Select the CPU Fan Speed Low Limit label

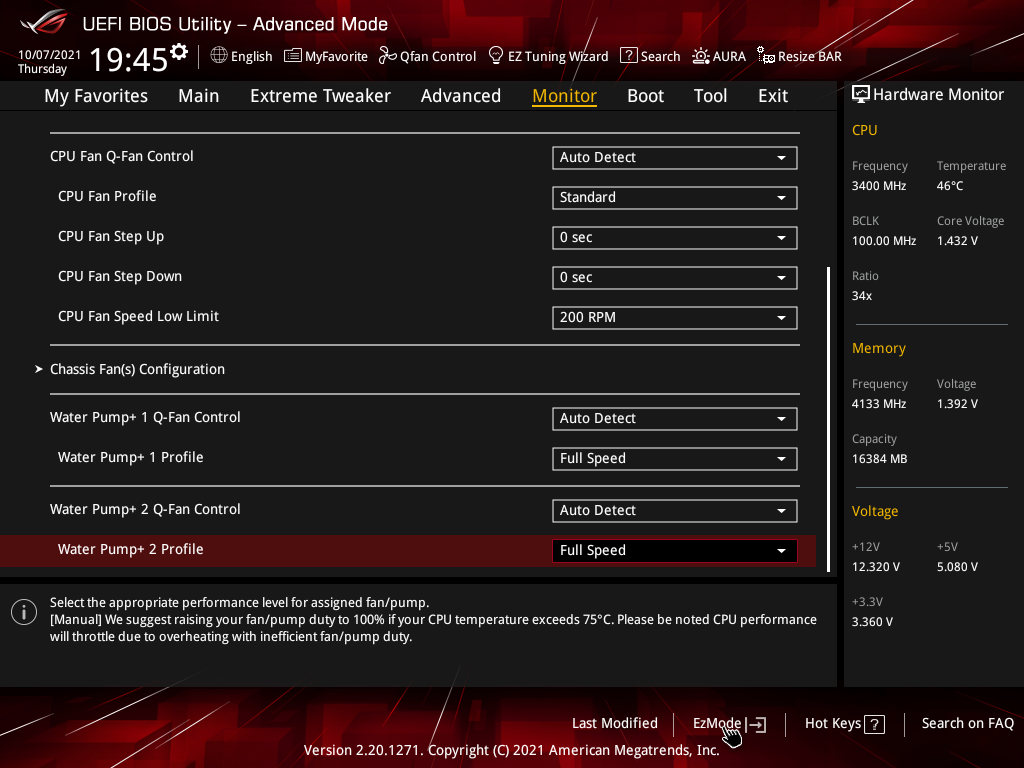click(138, 316)
